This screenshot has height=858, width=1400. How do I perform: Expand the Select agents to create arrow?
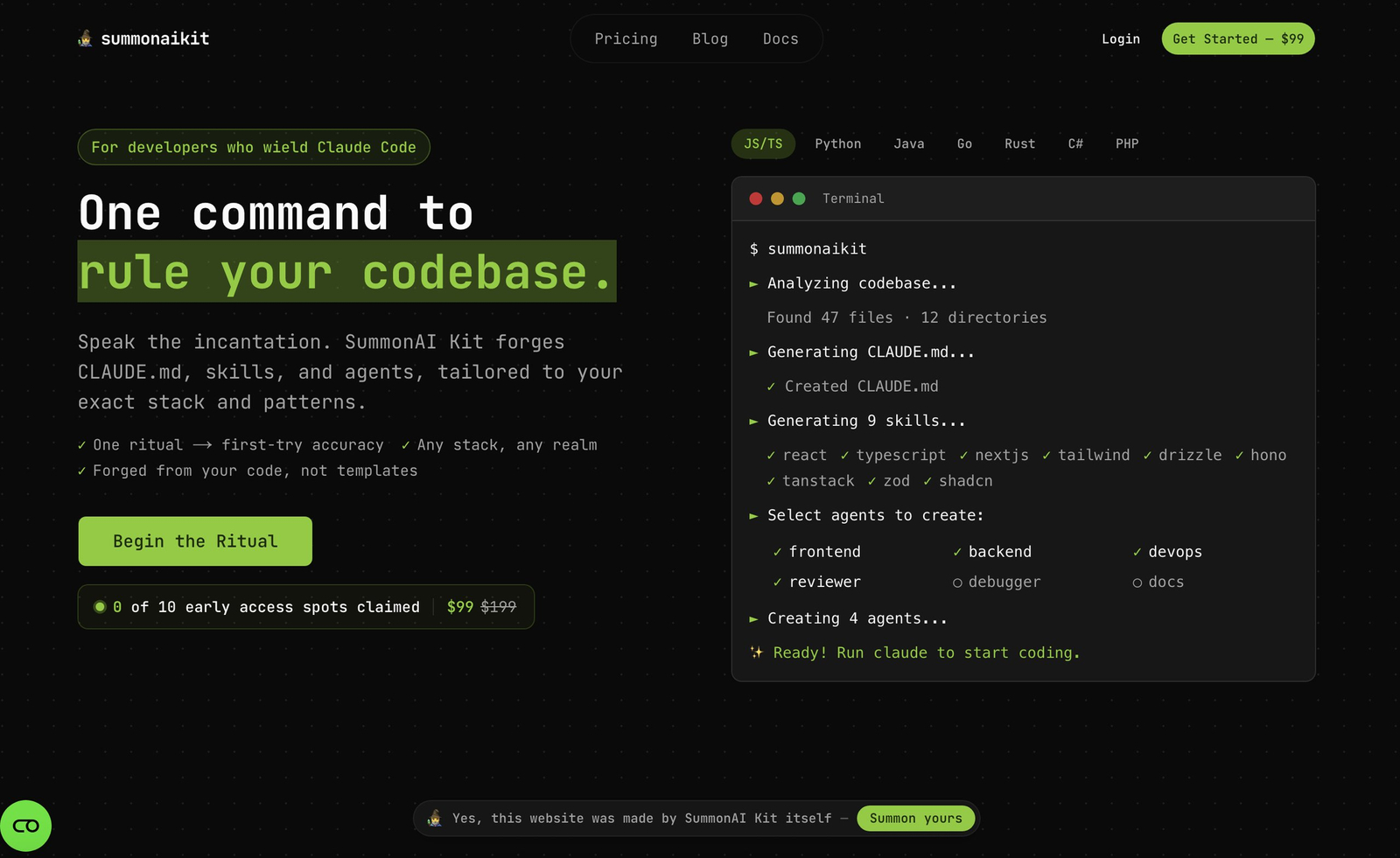[753, 516]
